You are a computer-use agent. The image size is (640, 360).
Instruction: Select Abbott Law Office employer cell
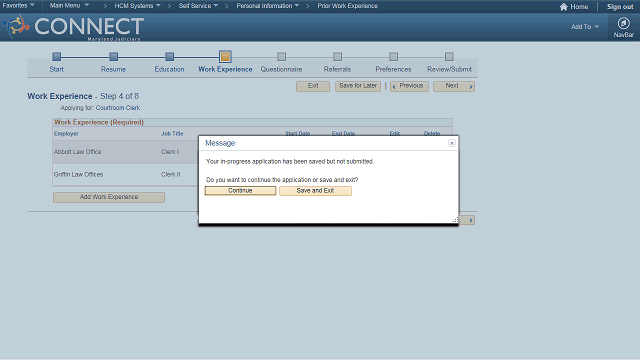78,151
